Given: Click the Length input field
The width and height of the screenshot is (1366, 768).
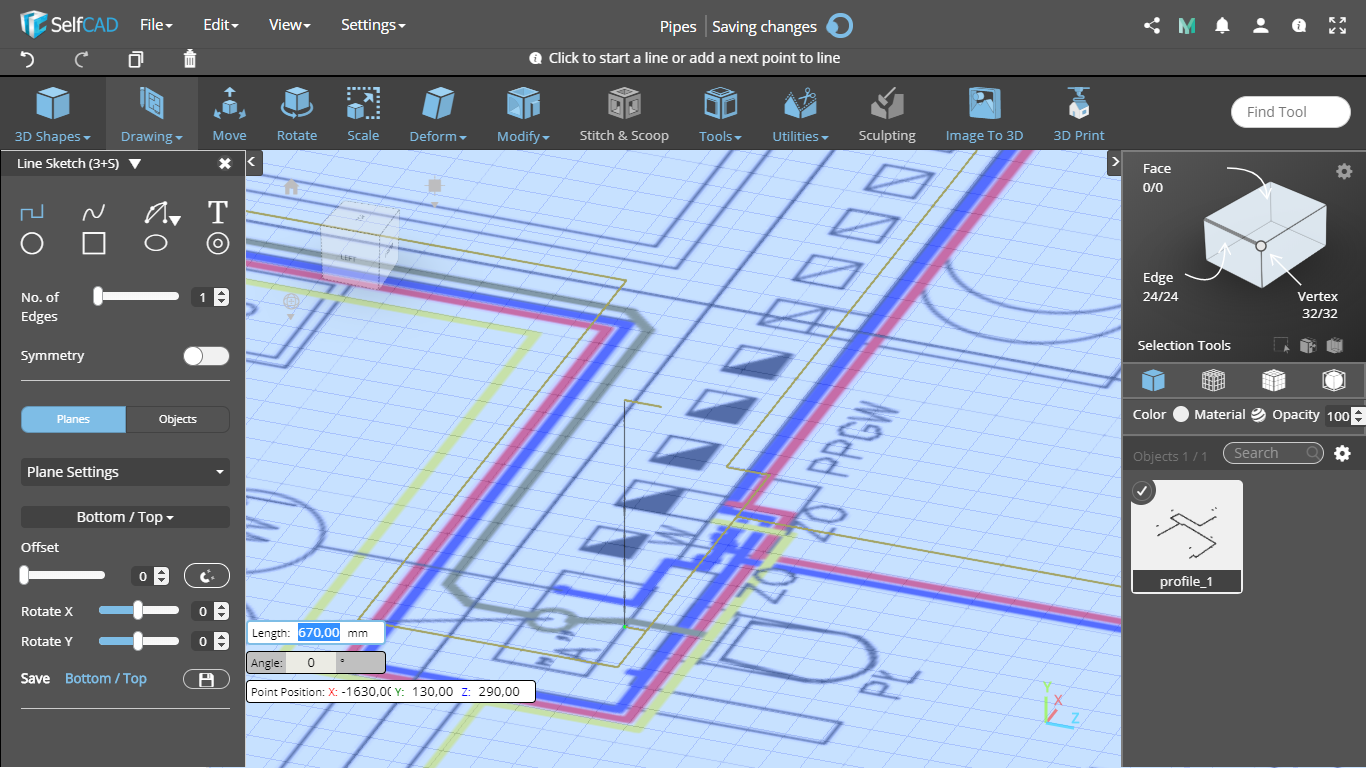Looking at the screenshot, I should click(x=320, y=632).
